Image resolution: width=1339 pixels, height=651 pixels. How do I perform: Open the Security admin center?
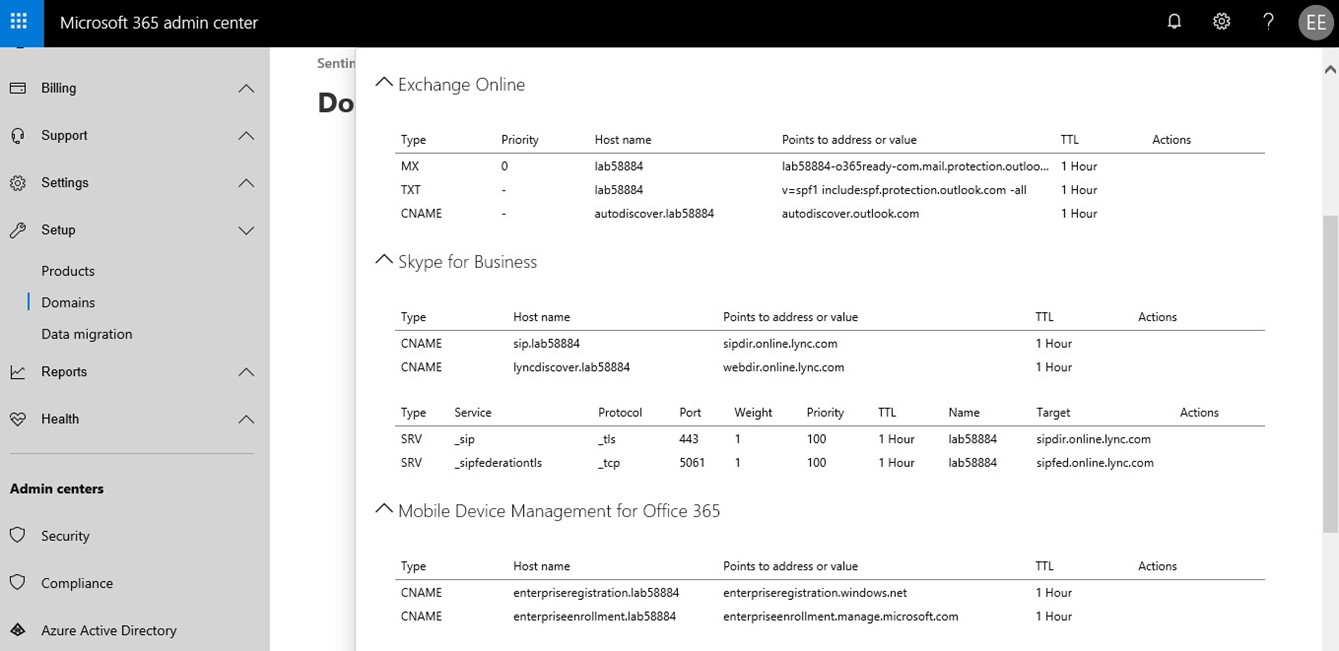[x=65, y=536]
